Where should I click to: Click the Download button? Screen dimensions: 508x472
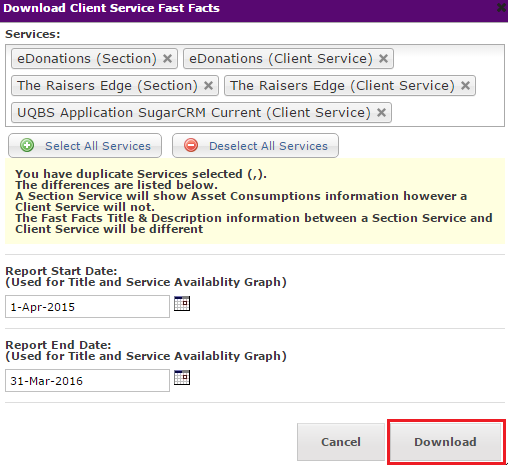click(x=446, y=442)
